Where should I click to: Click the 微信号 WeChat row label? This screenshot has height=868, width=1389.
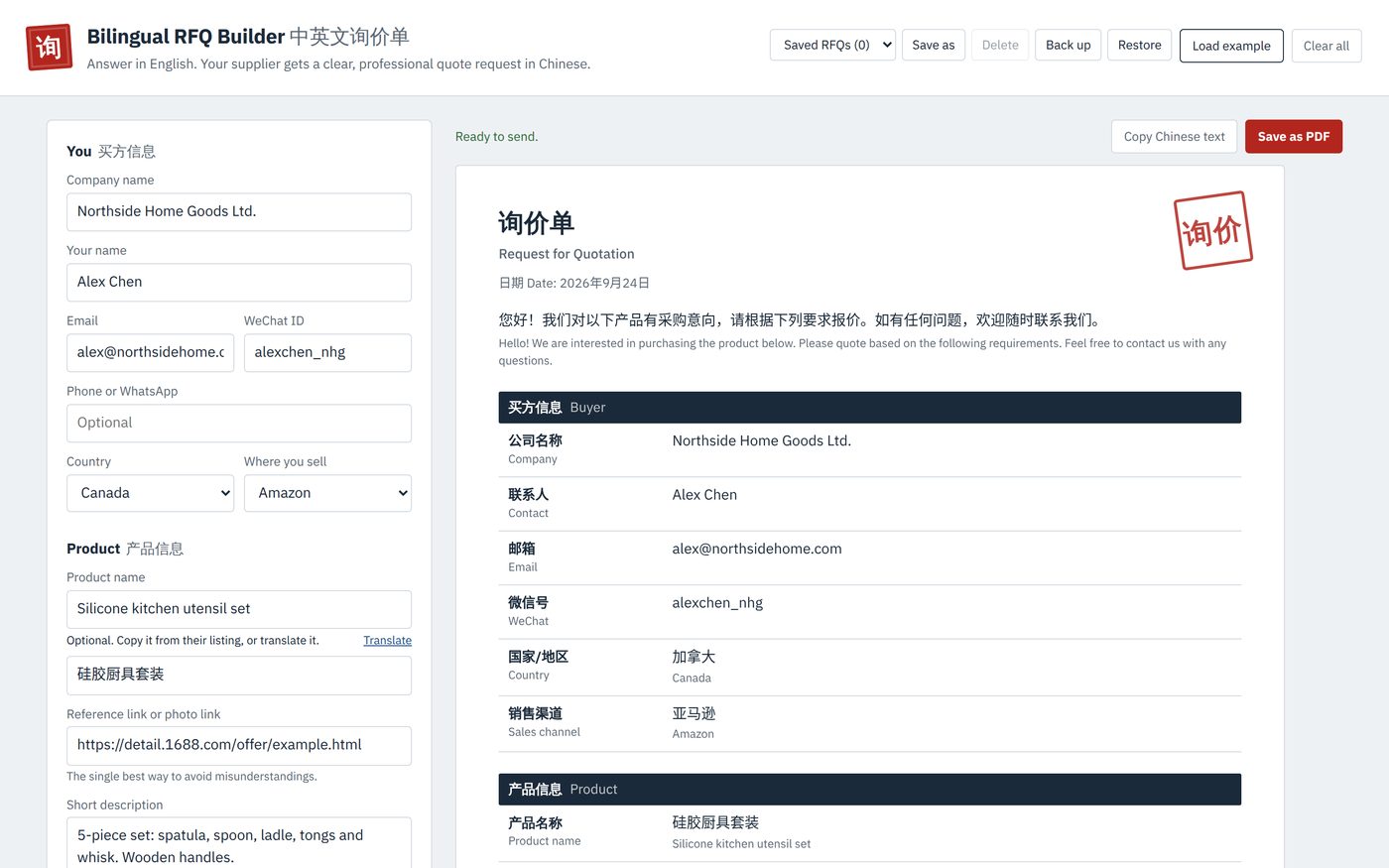tap(529, 611)
